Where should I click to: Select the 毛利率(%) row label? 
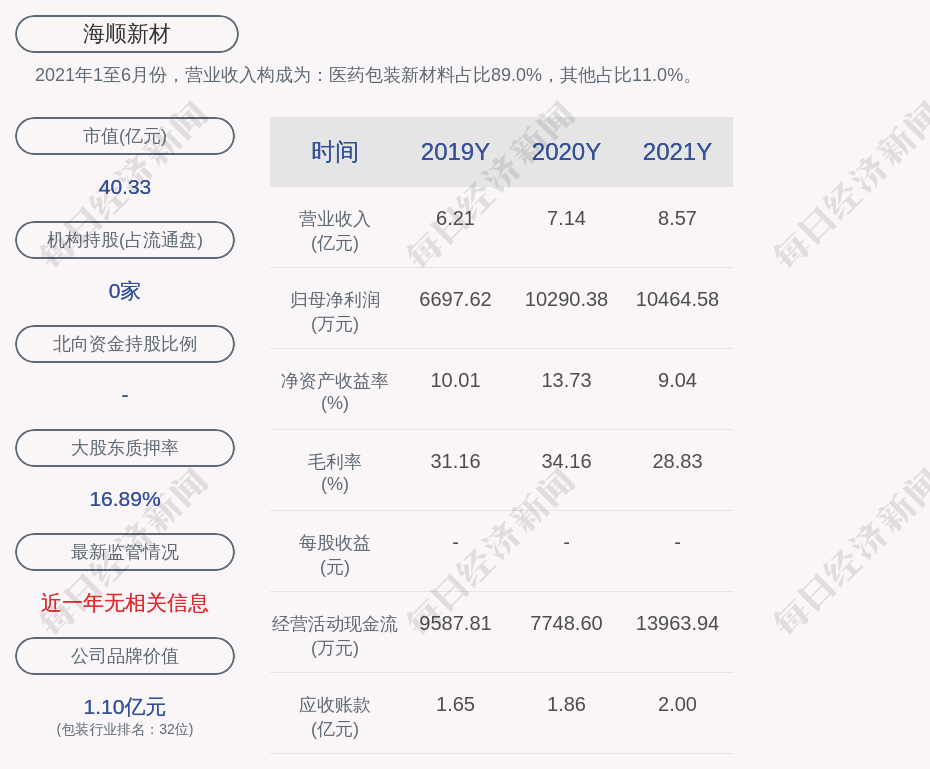(x=335, y=472)
